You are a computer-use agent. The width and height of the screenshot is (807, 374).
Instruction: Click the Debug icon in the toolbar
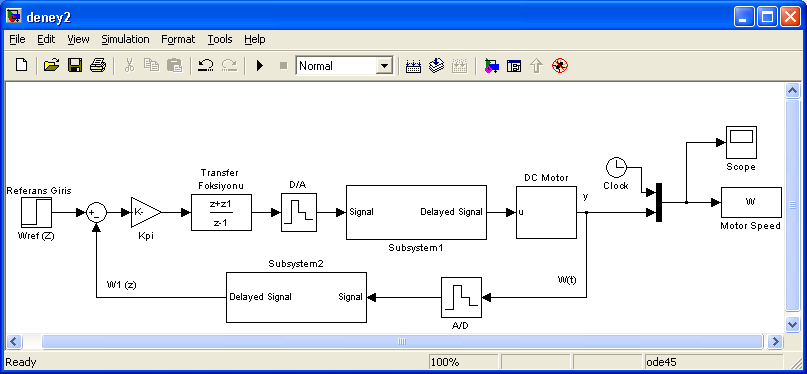[x=560, y=66]
